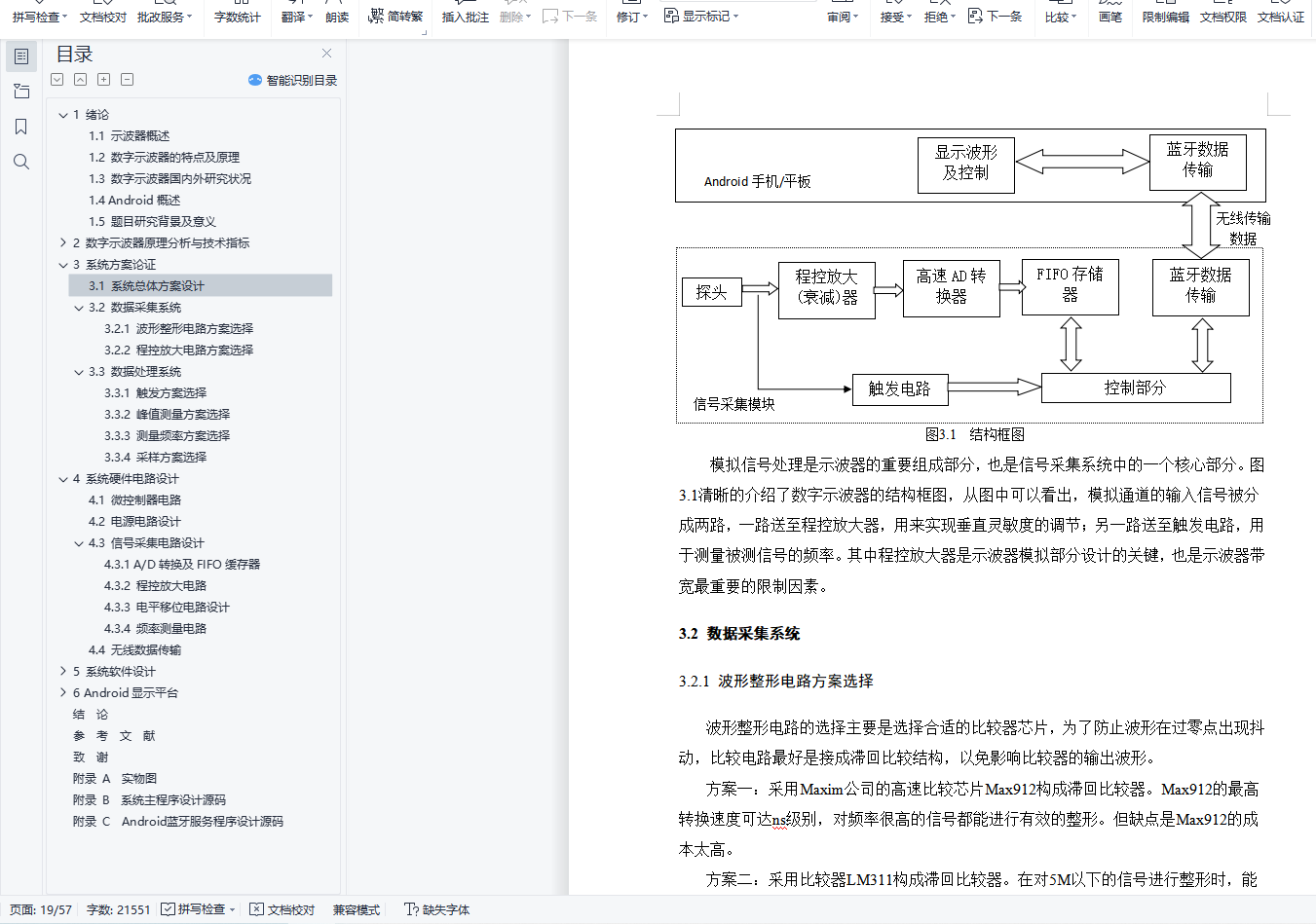The width and height of the screenshot is (1316, 924).
Task: Collapse the '4.3 信号采集电路设计' subsection
Action: 79,543
